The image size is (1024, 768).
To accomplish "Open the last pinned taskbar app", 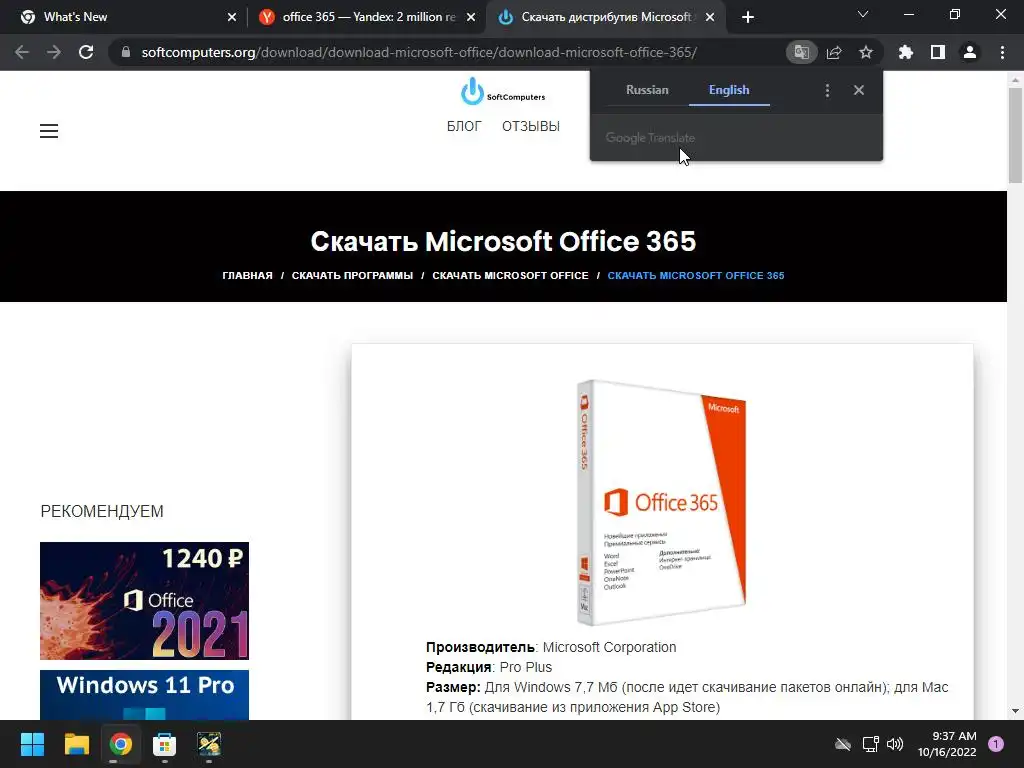I will point(209,744).
